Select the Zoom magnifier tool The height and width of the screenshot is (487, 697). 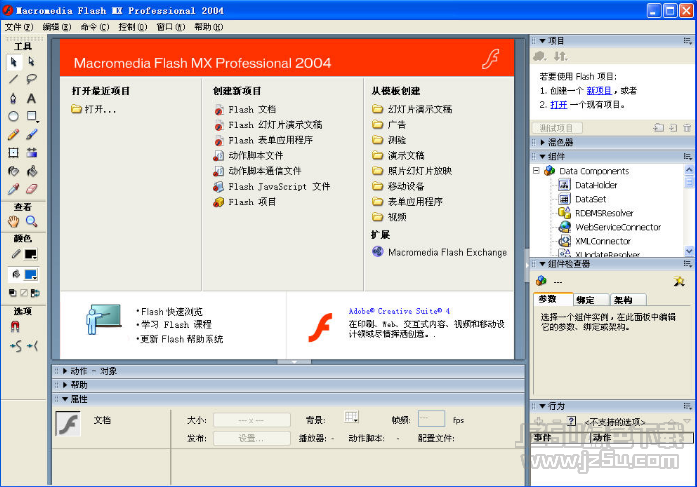coord(31,221)
